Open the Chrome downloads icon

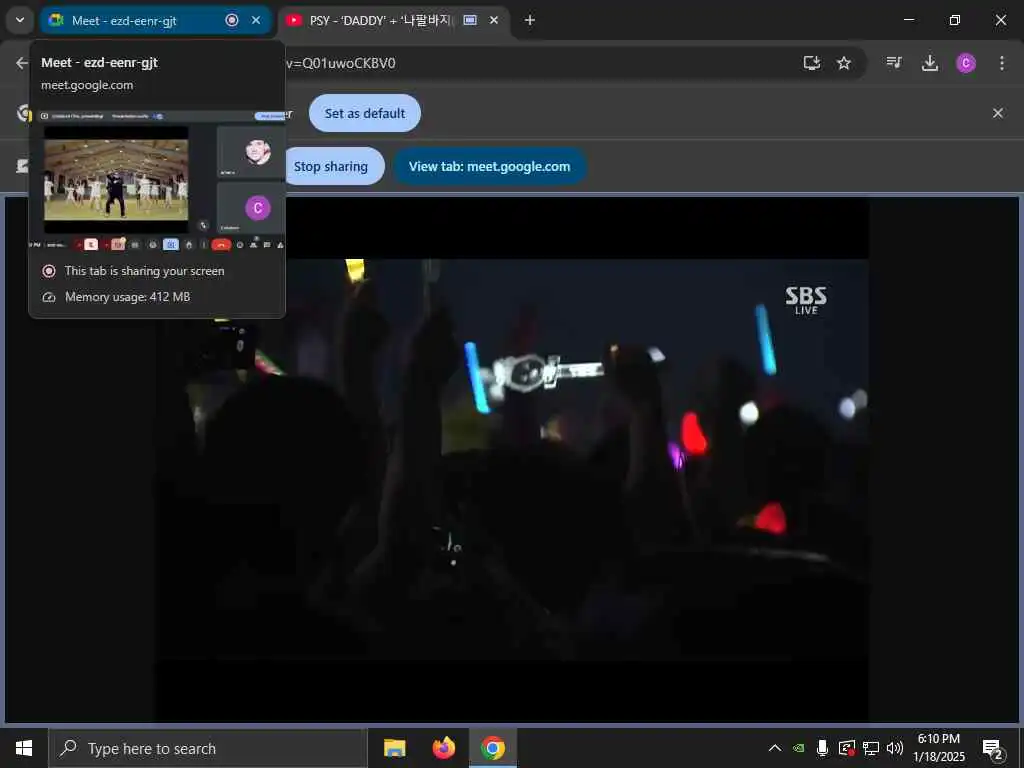pos(930,63)
